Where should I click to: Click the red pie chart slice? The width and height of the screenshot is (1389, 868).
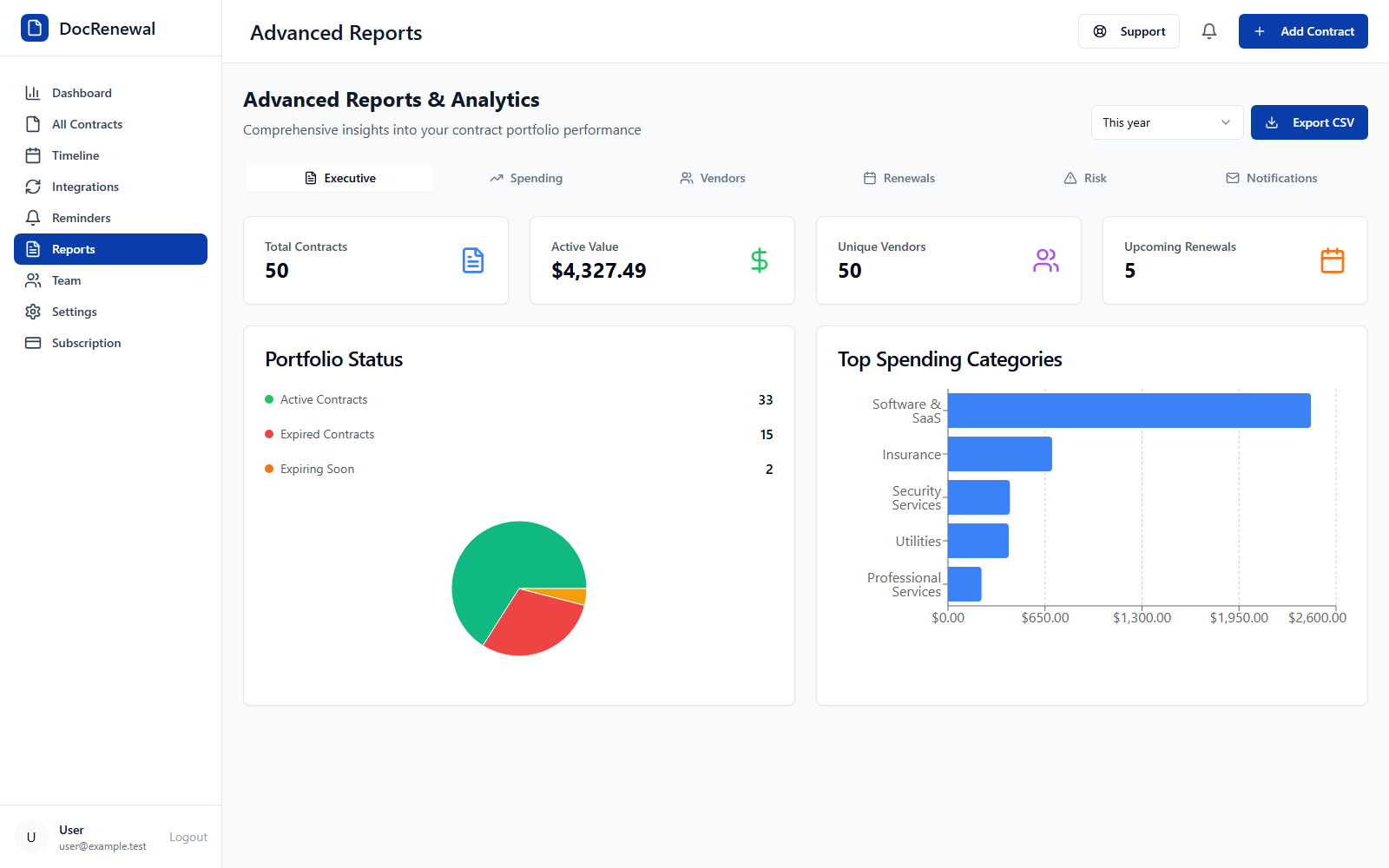pyautogui.click(x=534, y=625)
